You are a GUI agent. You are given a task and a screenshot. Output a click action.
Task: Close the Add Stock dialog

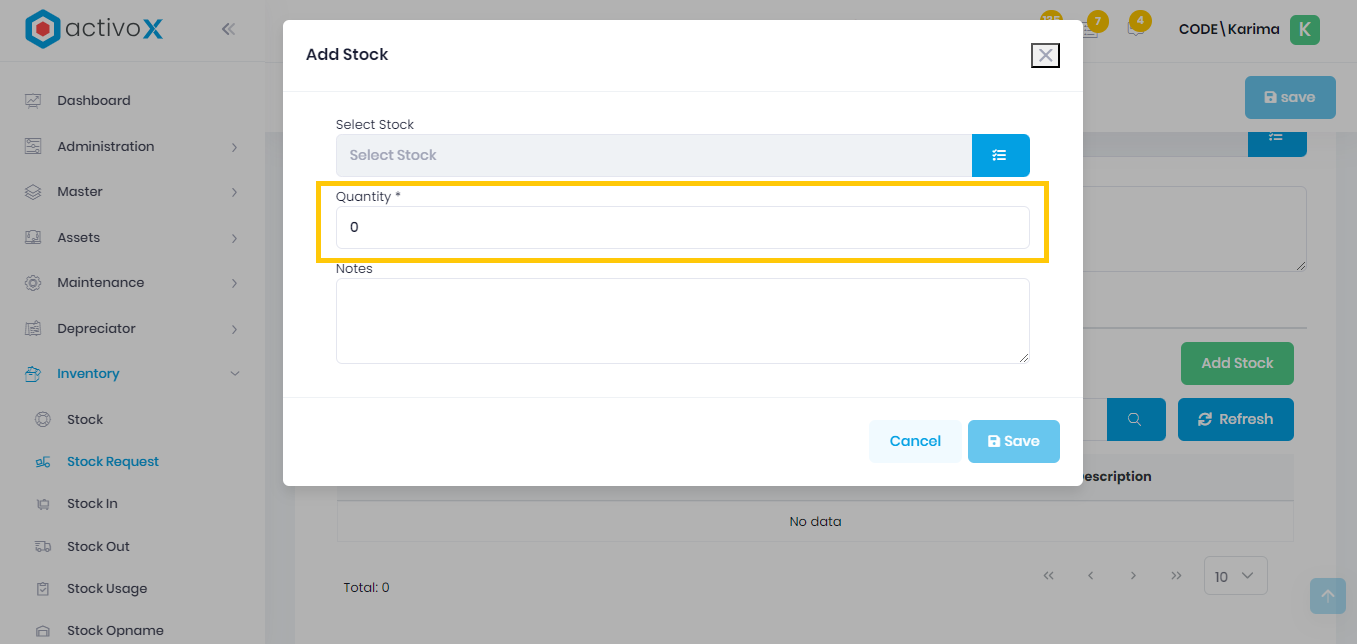(1045, 55)
